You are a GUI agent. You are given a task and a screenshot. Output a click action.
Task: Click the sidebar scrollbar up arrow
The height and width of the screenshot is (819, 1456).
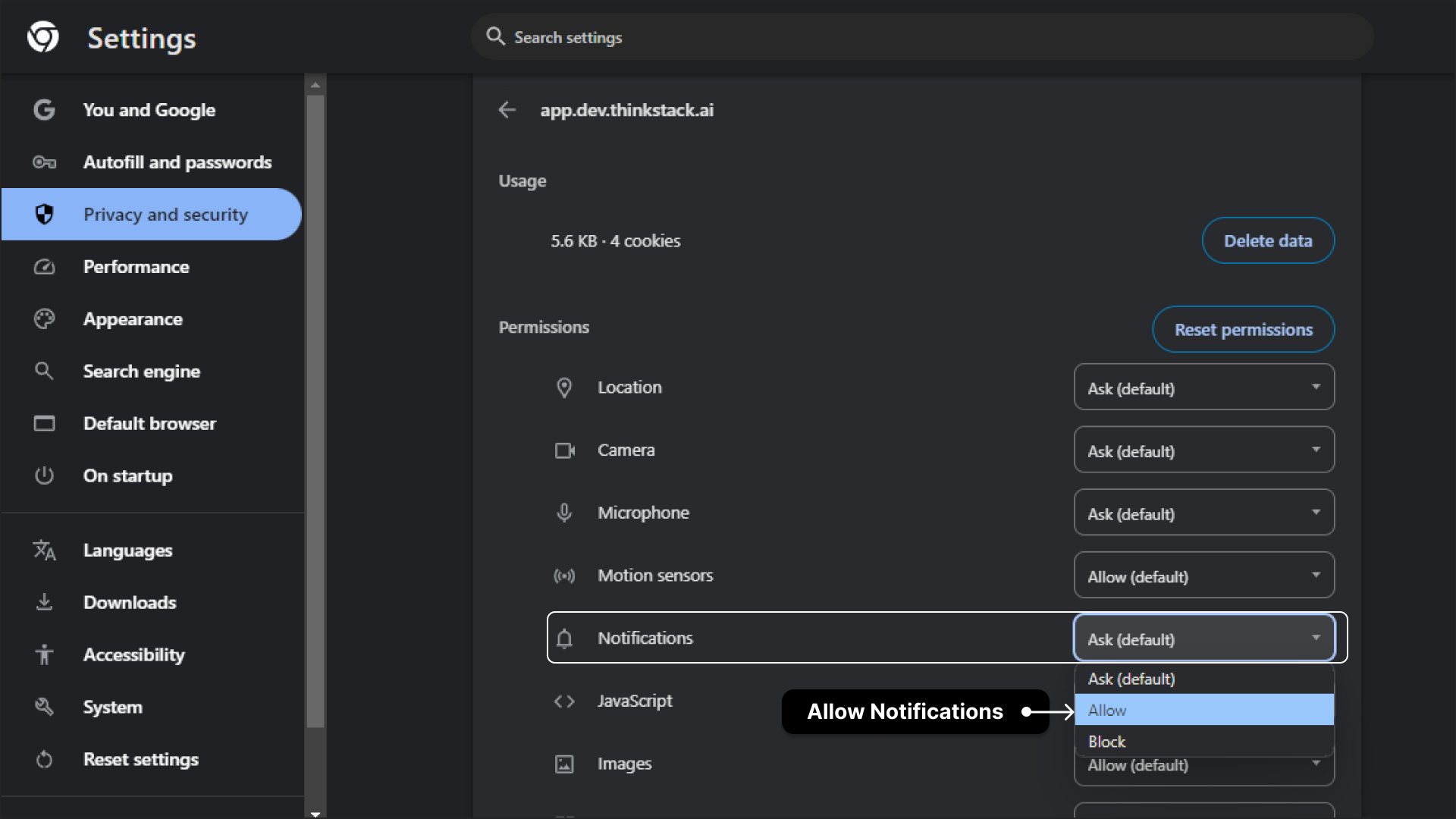315,85
